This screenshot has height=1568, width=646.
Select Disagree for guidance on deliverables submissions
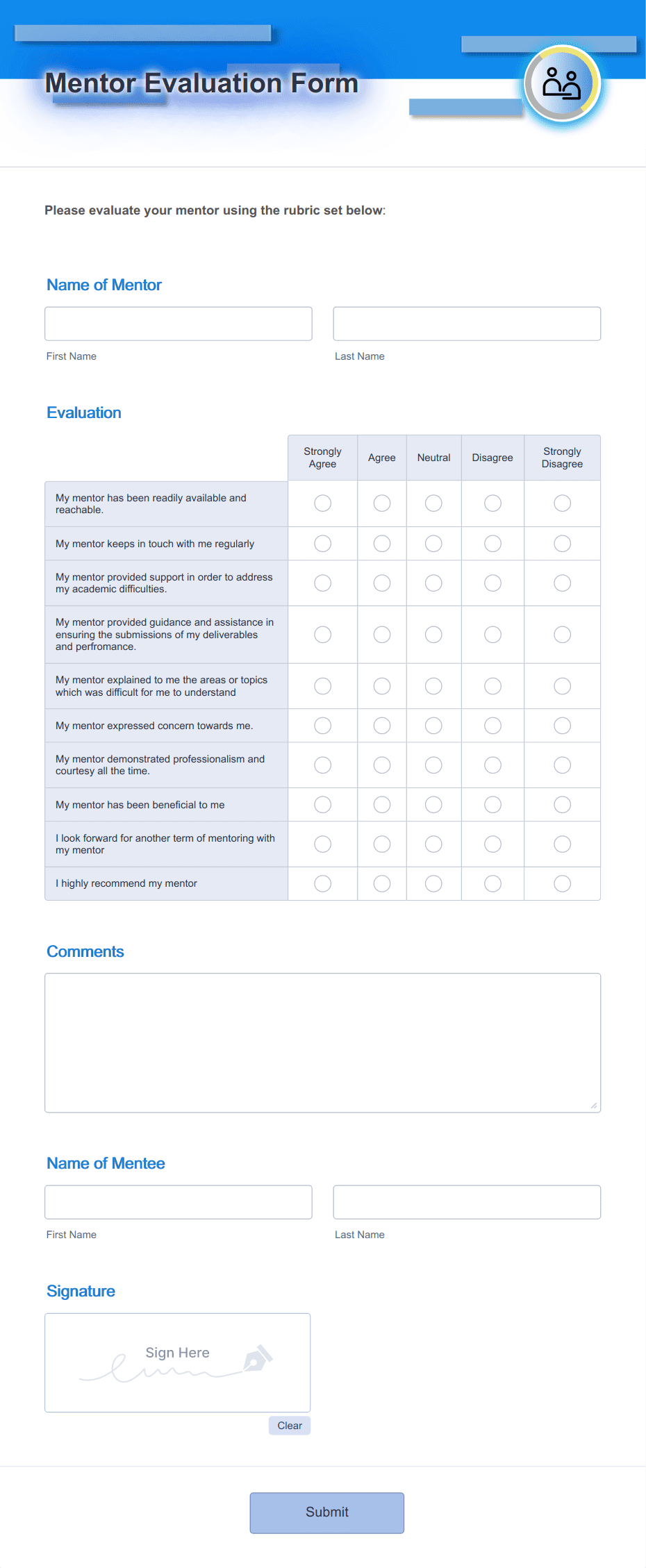492,634
